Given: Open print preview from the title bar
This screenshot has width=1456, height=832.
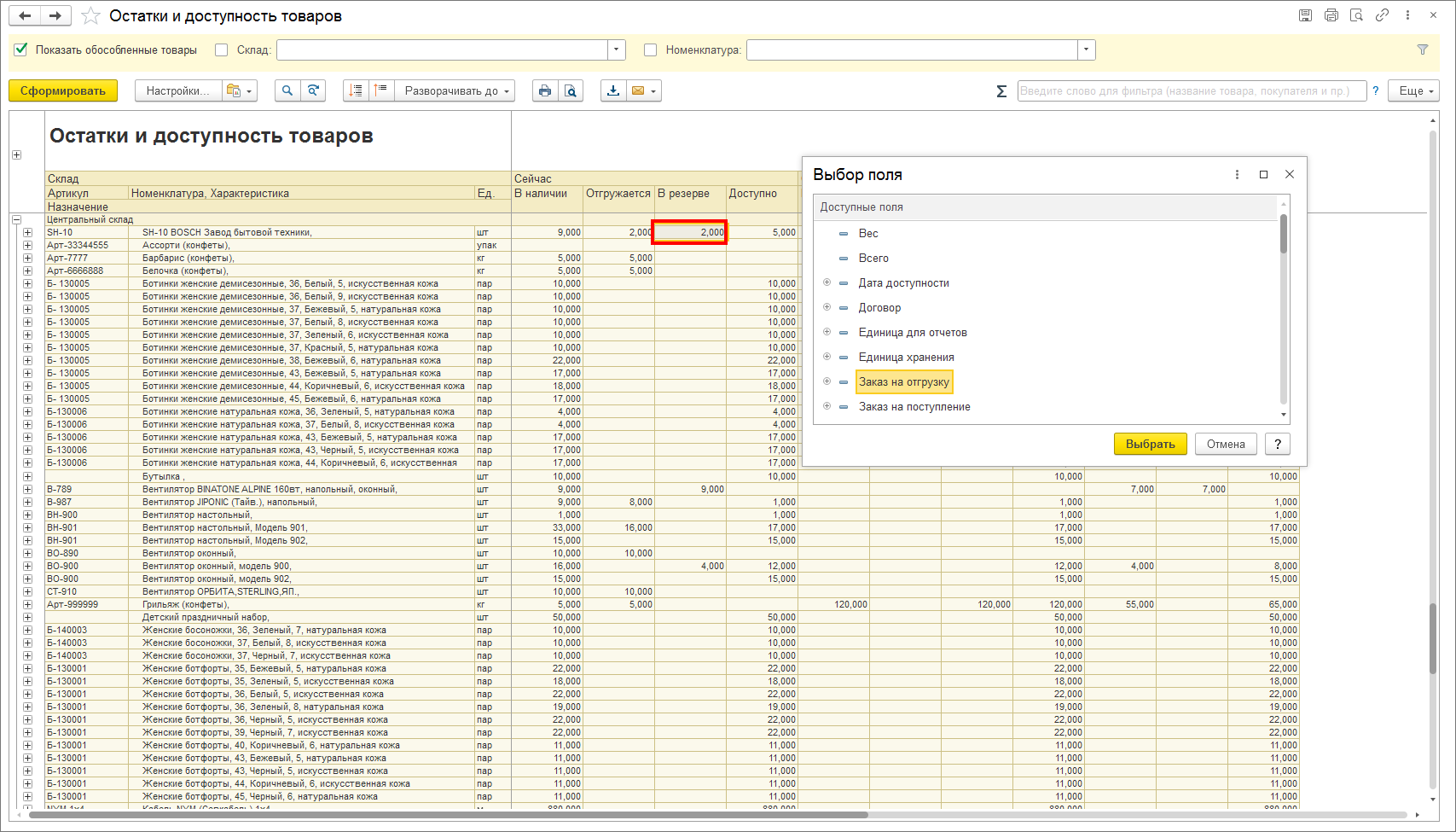Looking at the screenshot, I should [1356, 15].
